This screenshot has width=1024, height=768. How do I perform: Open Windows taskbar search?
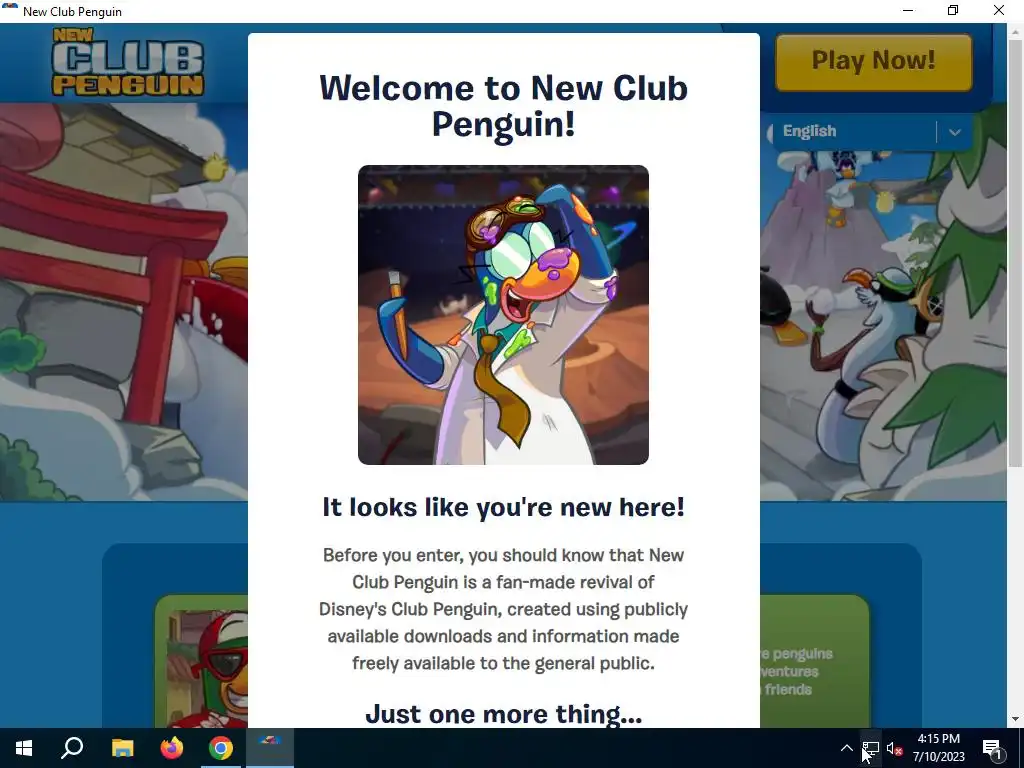(x=72, y=748)
